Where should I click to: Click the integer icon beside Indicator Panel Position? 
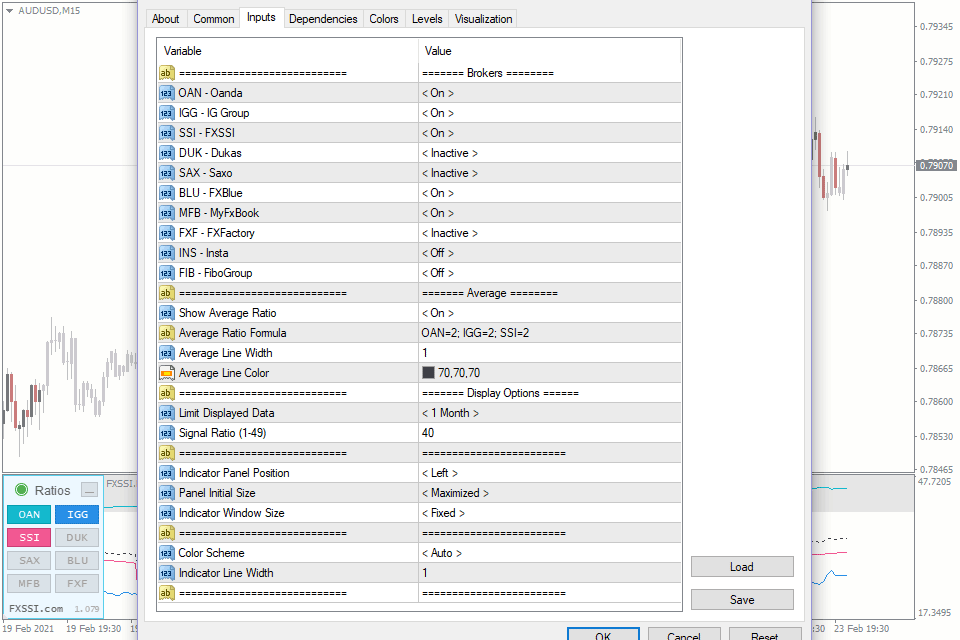[167, 473]
